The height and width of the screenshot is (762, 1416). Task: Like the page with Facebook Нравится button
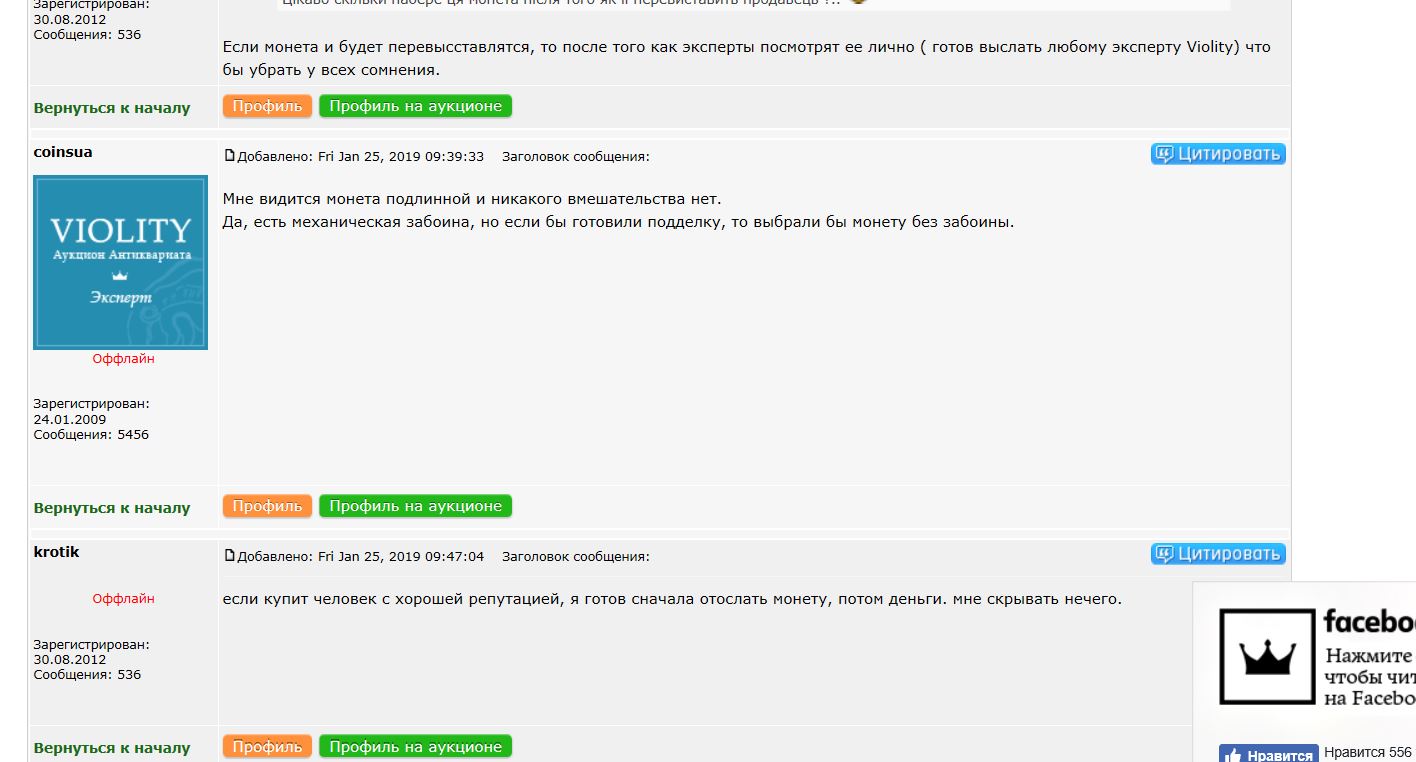pos(1268,755)
